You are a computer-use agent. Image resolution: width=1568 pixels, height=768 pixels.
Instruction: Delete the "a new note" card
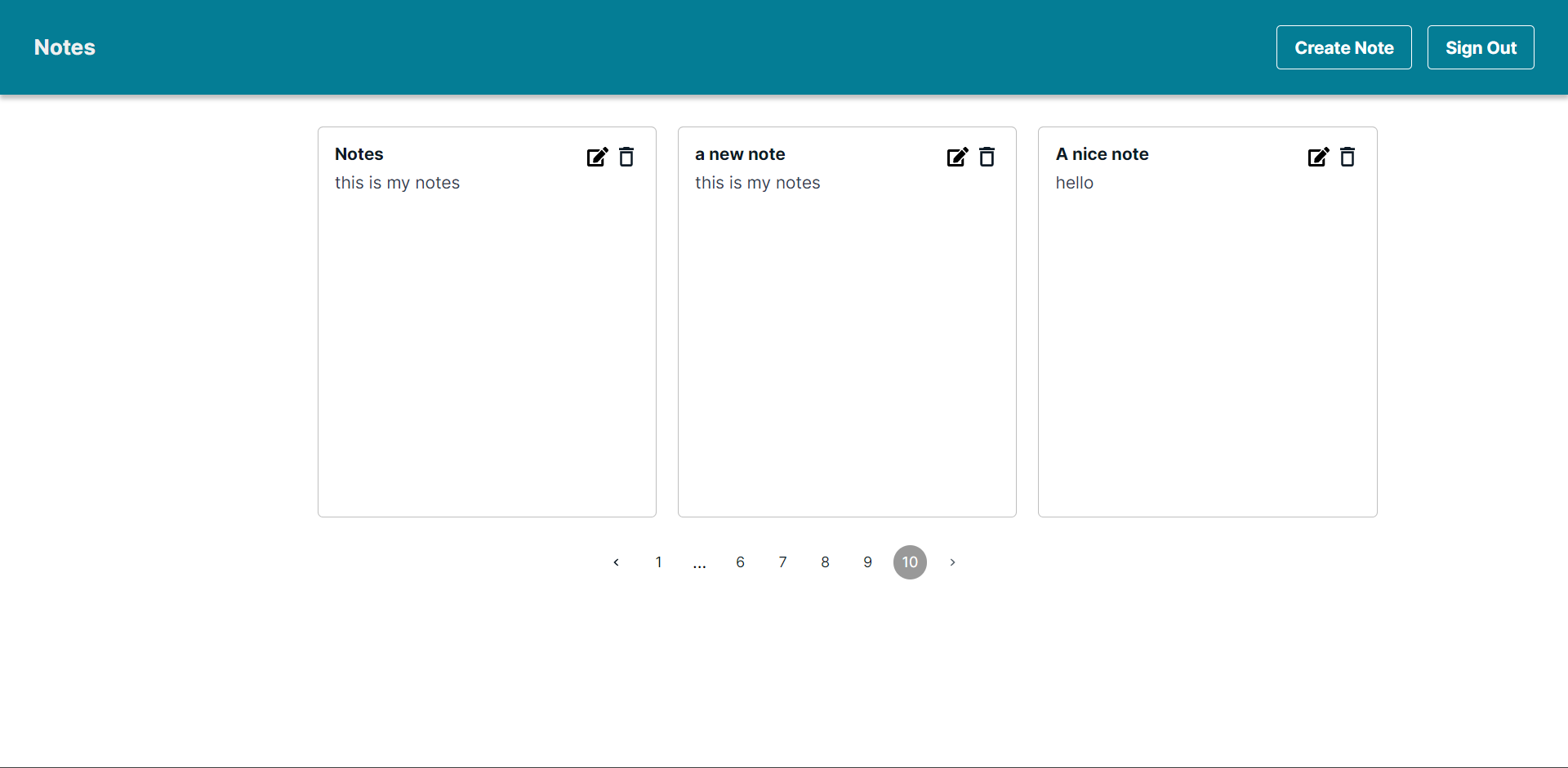[x=987, y=157]
